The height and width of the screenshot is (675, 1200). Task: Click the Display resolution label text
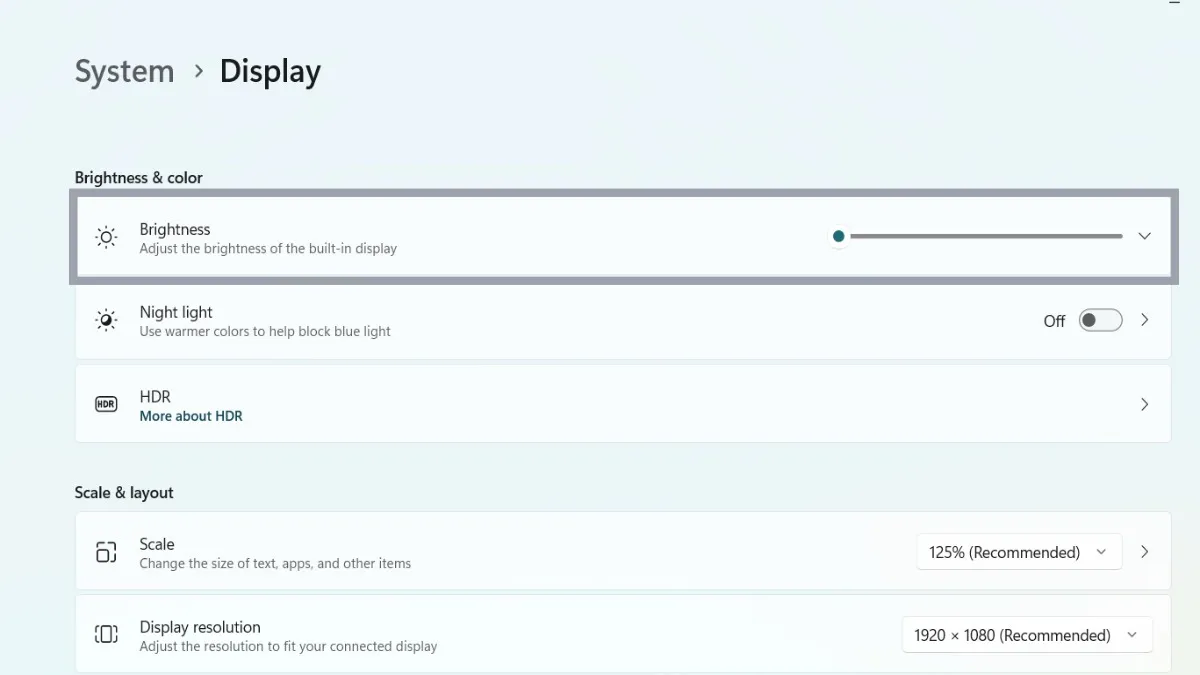(x=200, y=627)
